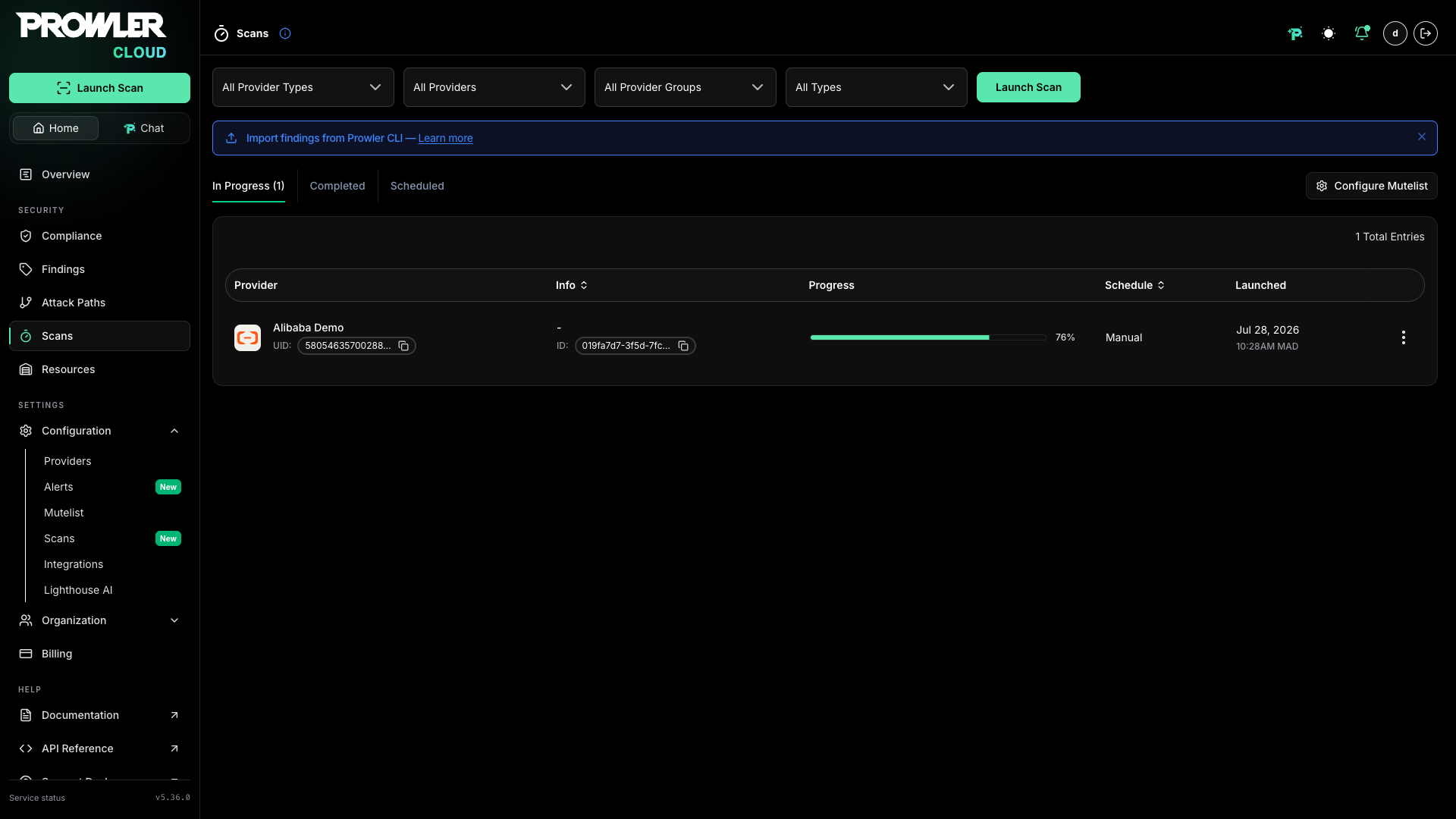
Task: Open API Reference external link
Action: pos(99,748)
